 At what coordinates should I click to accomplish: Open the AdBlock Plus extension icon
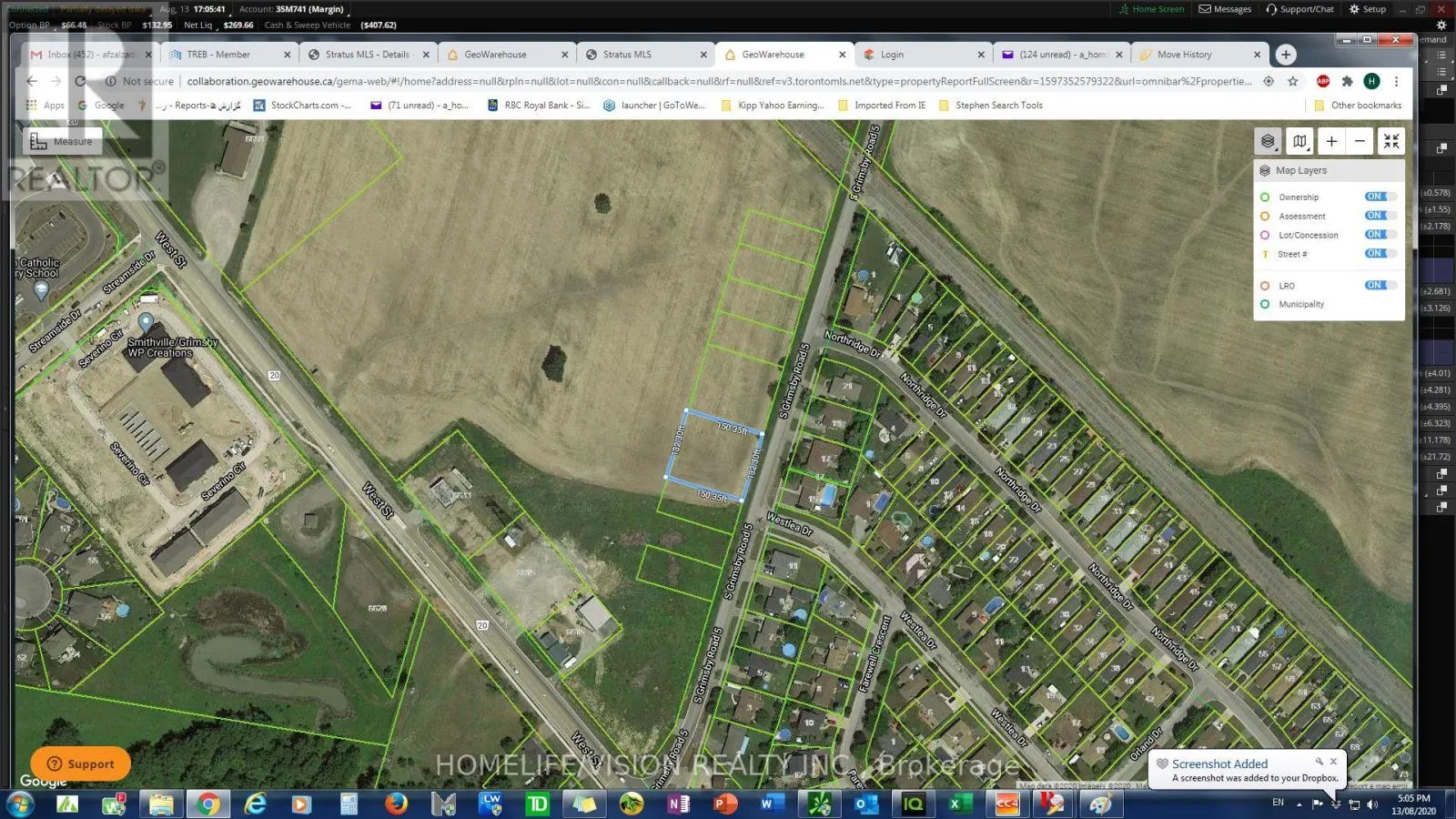click(x=1323, y=81)
